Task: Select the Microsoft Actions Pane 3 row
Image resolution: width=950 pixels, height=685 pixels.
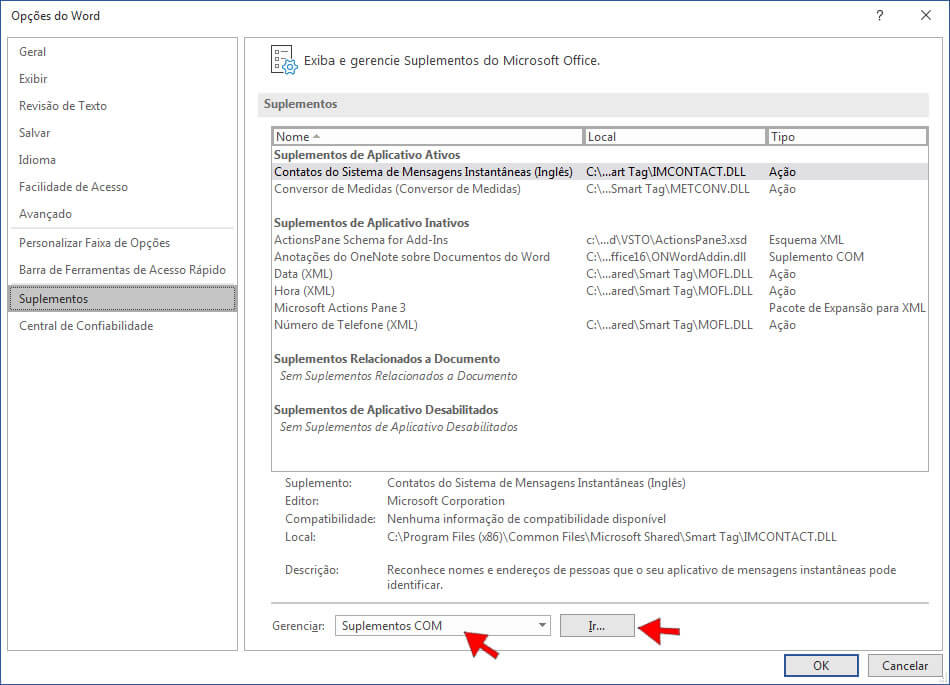Action: pos(600,308)
